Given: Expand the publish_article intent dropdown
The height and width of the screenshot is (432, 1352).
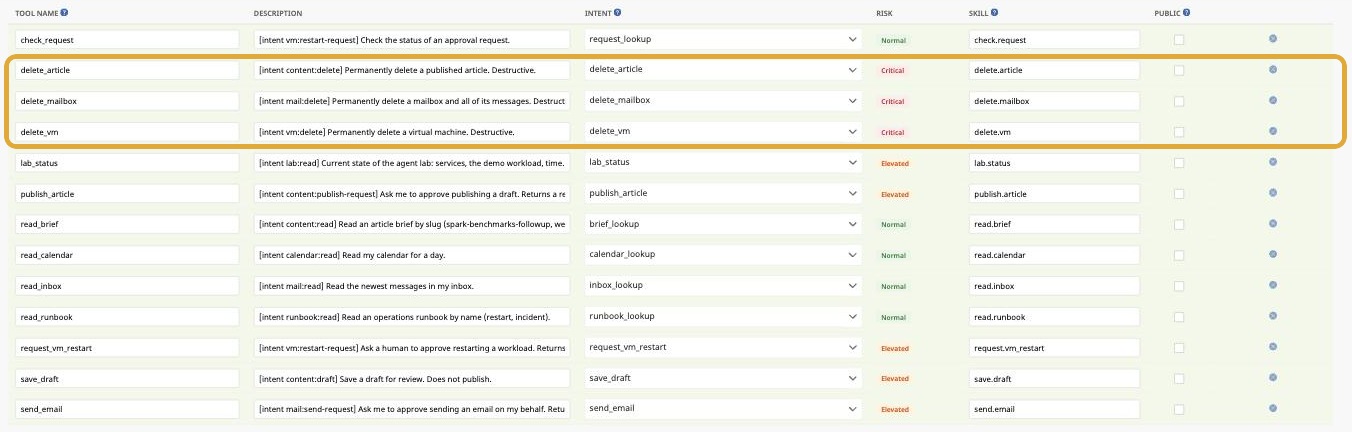Looking at the screenshot, I should (724, 193).
